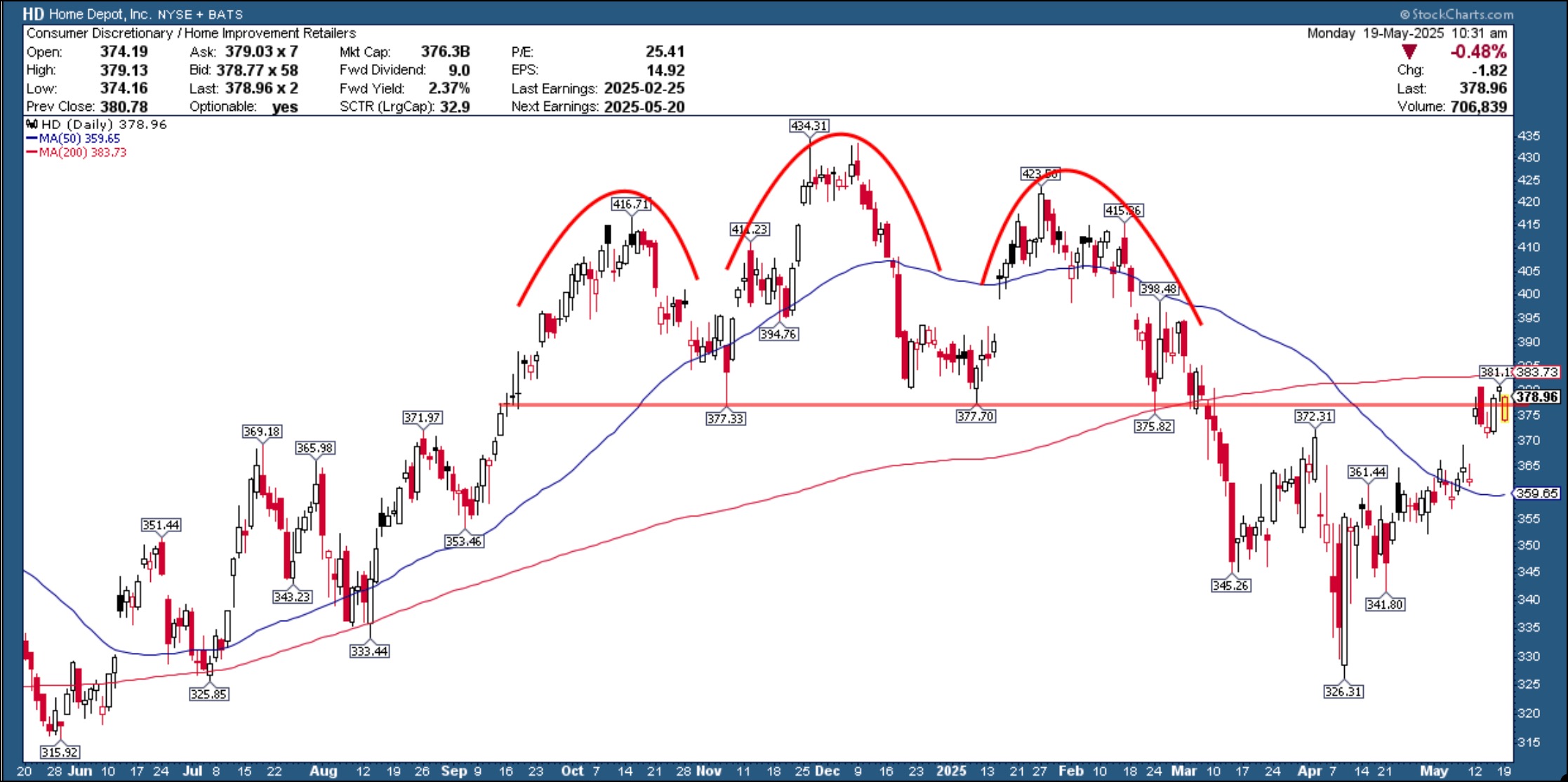Screen dimensions: 1568x782
Task: Click the Open value 374.19
Action: [124, 51]
